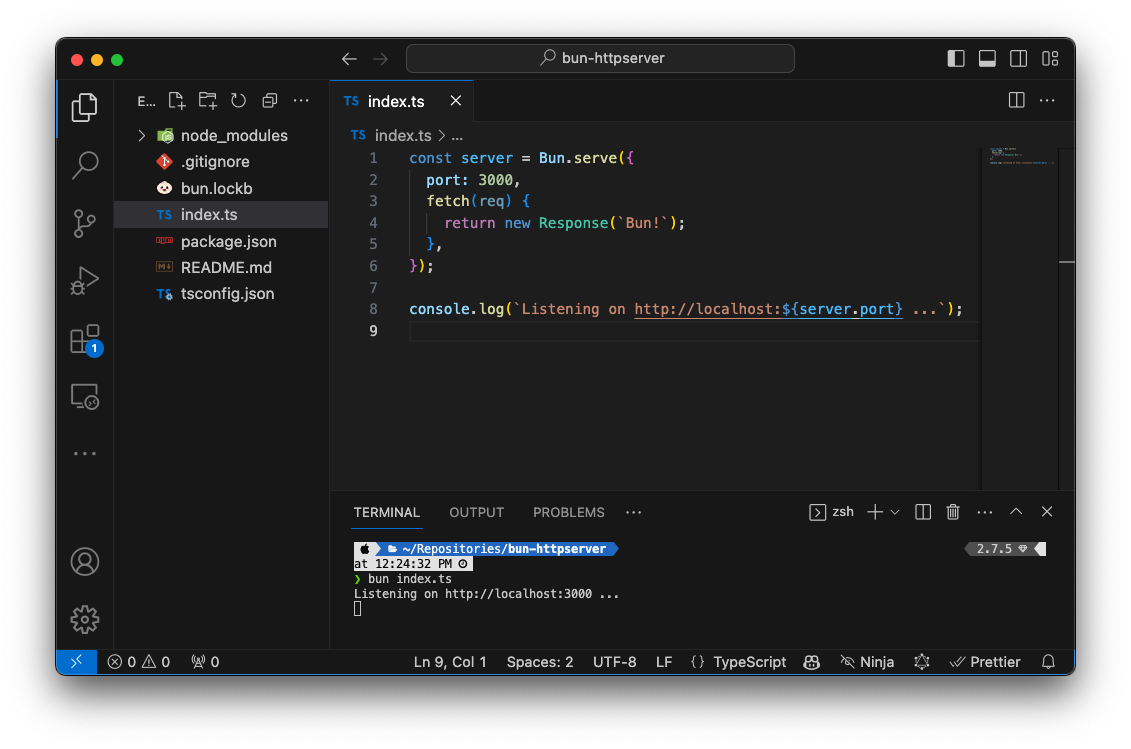1131x749 pixels.
Task: Toggle the bottom panel visibility
Action: [x=987, y=58]
